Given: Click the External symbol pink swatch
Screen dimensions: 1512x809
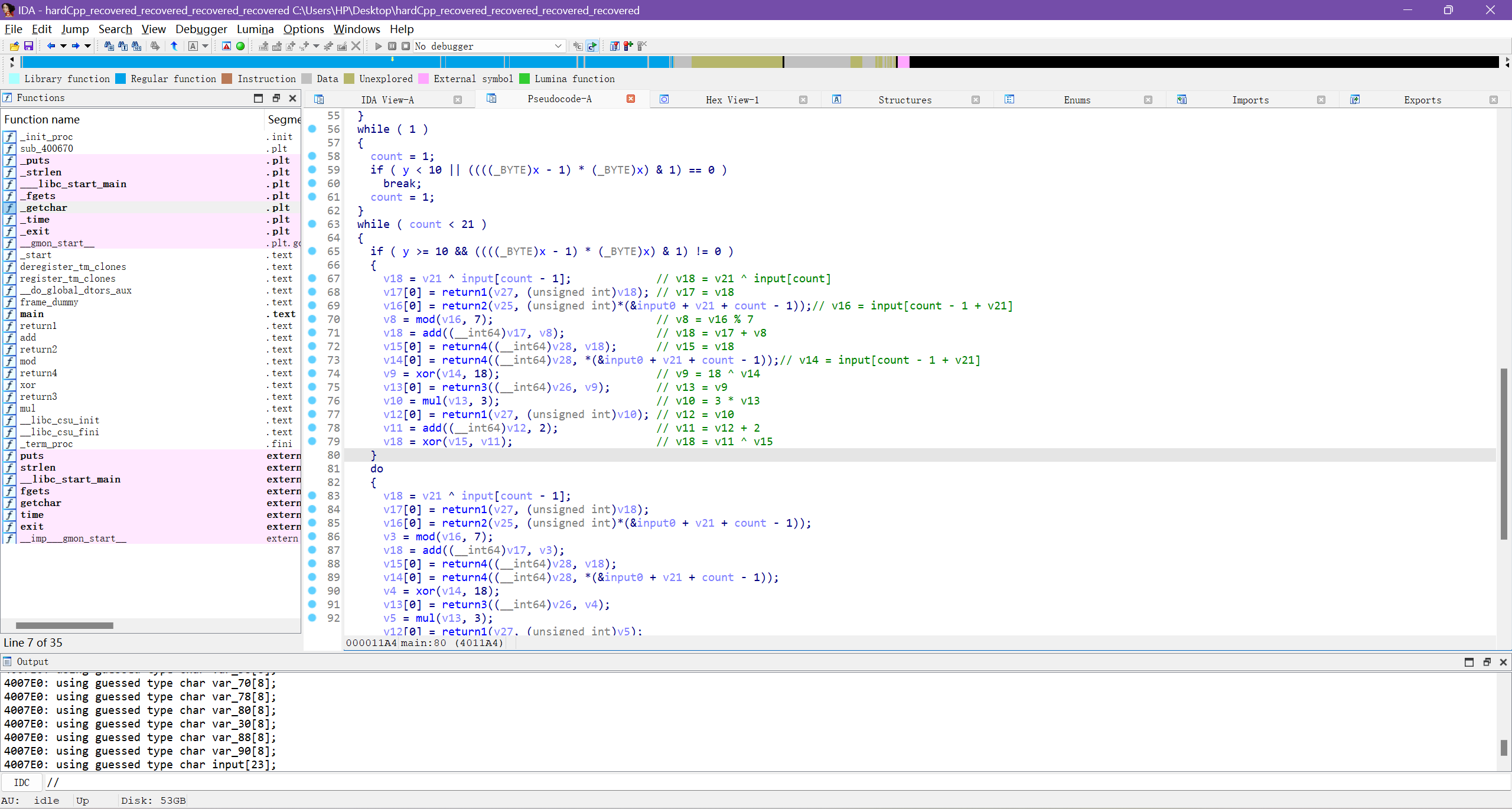Looking at the screenshot, I should pos(423,79).
